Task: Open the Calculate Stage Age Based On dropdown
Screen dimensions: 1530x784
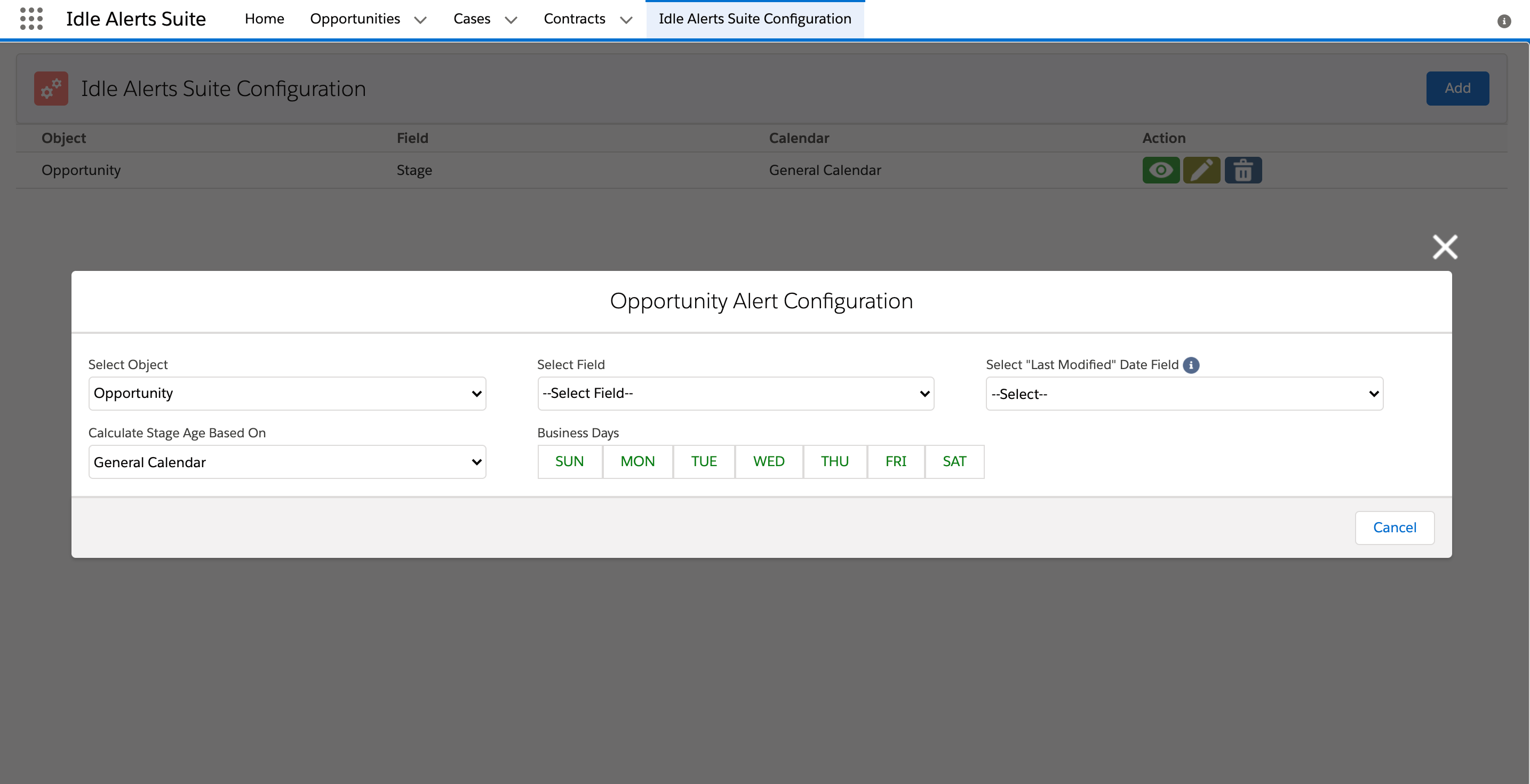Action: tap(287, 462)
